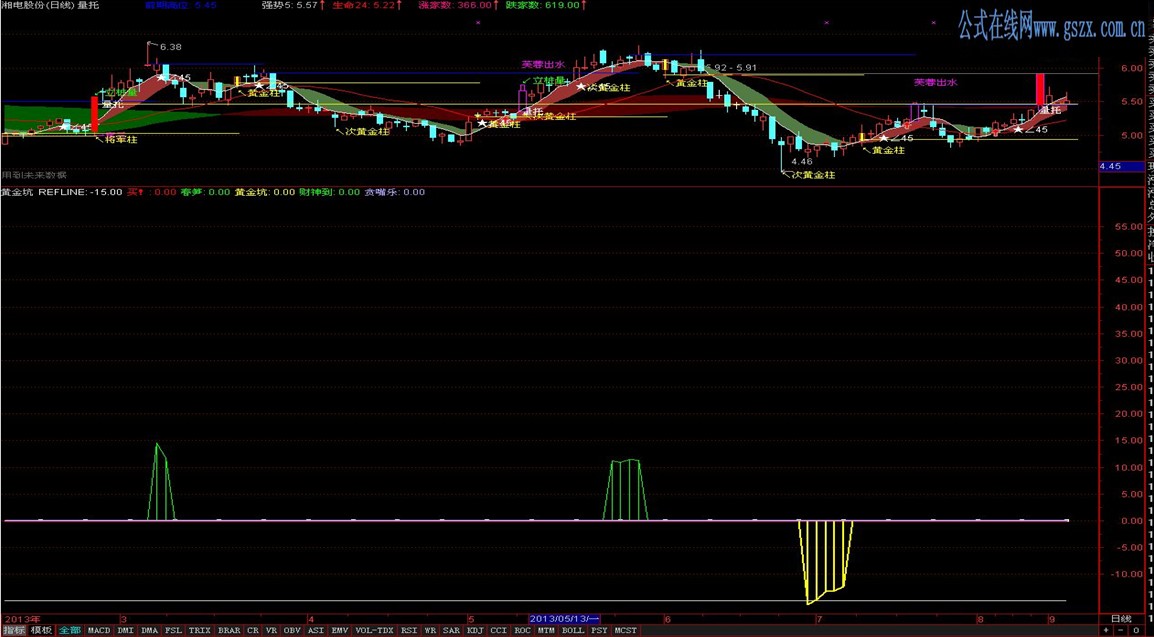This screenshot has height=637, width=1154.
Task: Choose the CR indicator tab
Action: tap(253, 630)
